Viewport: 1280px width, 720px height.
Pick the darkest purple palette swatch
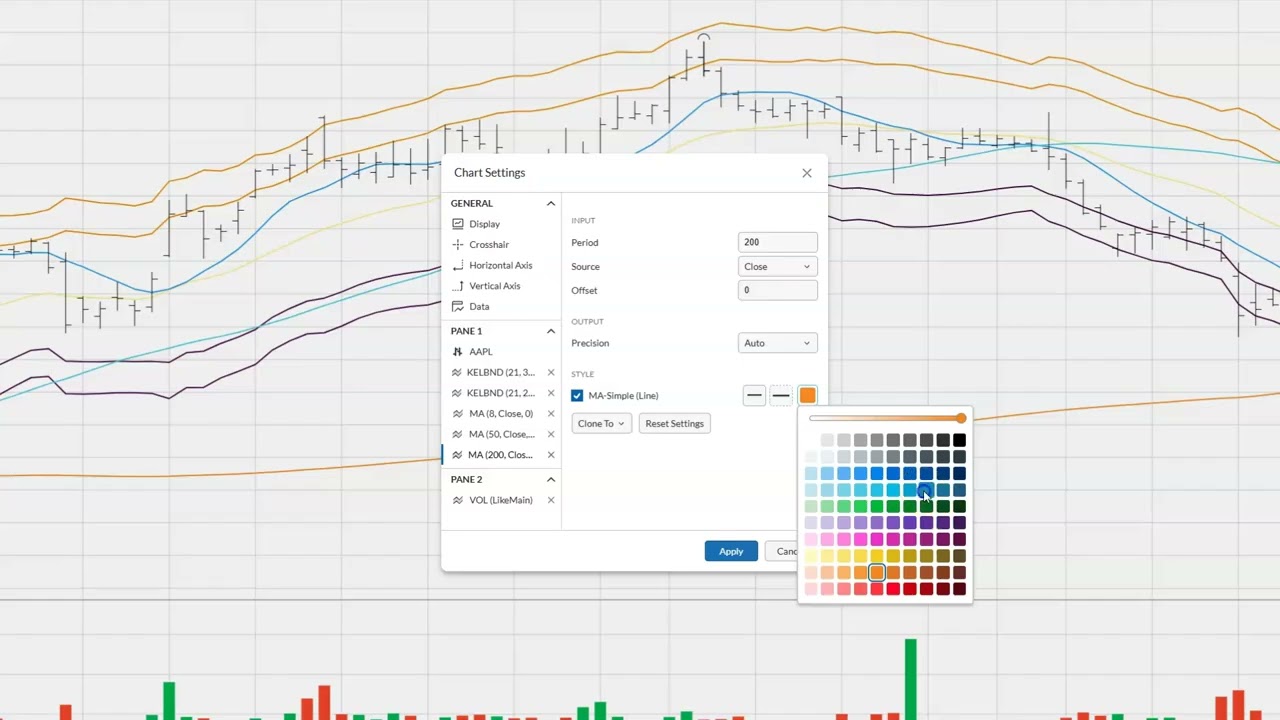(959, 523)
